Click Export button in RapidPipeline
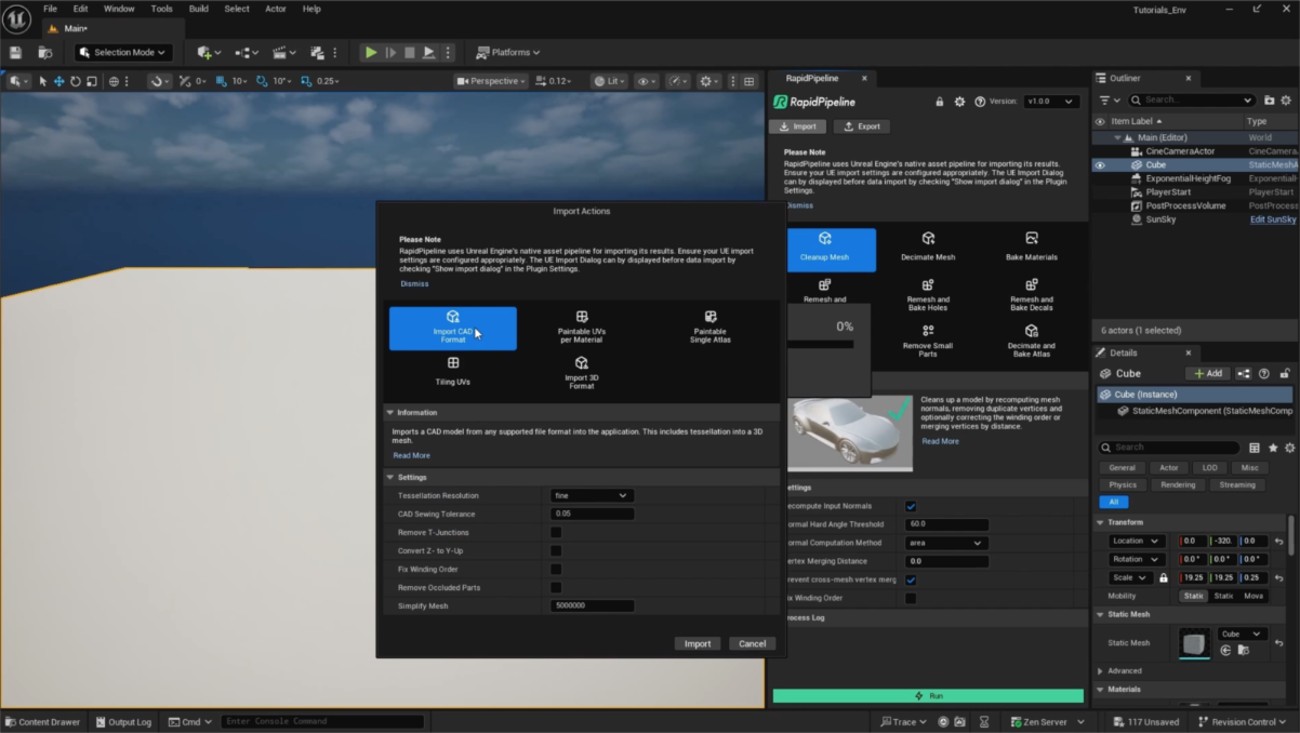1300x733 pixels. coord(862,127)
